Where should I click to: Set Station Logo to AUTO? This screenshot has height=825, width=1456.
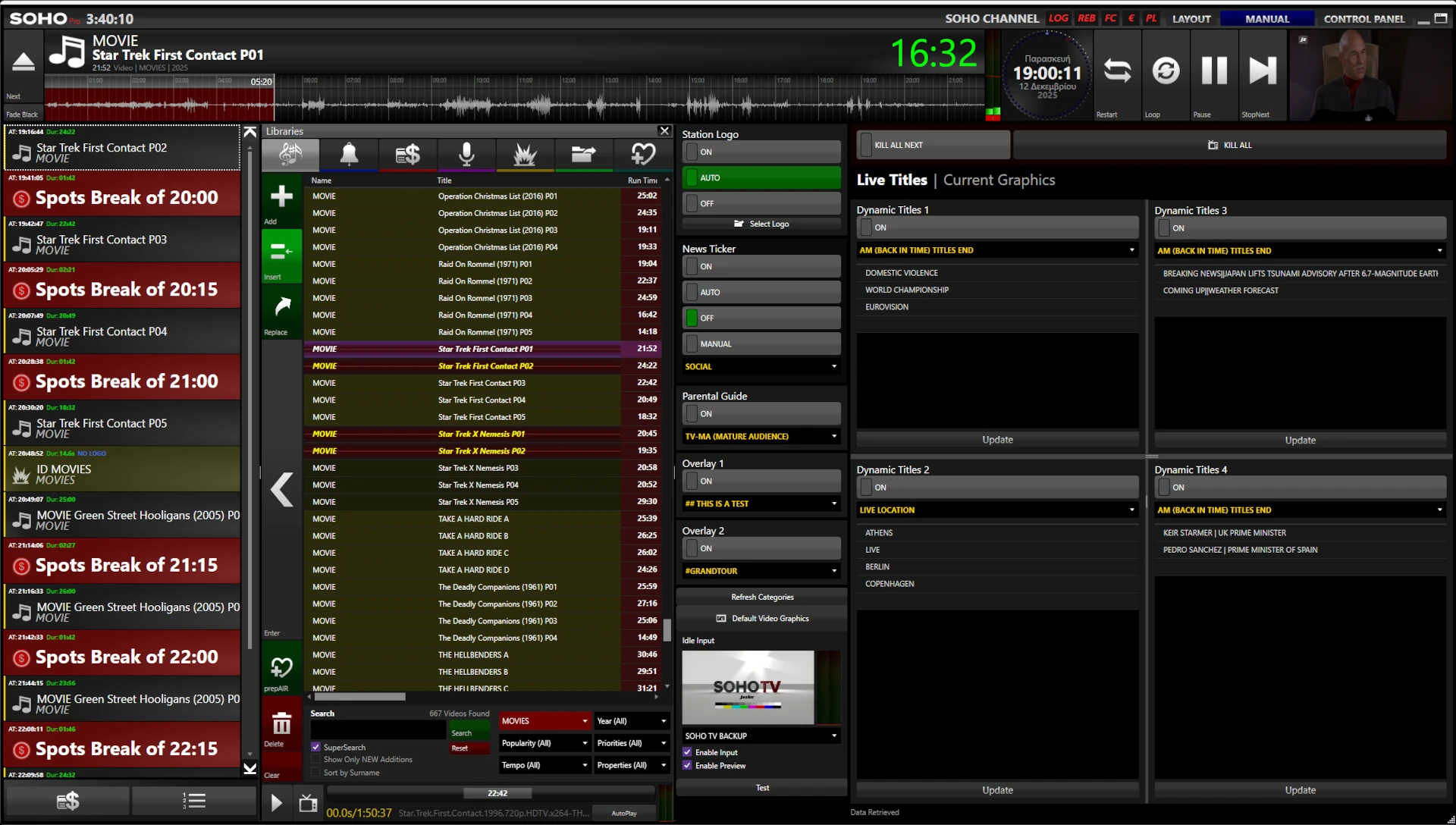[761, 177]
